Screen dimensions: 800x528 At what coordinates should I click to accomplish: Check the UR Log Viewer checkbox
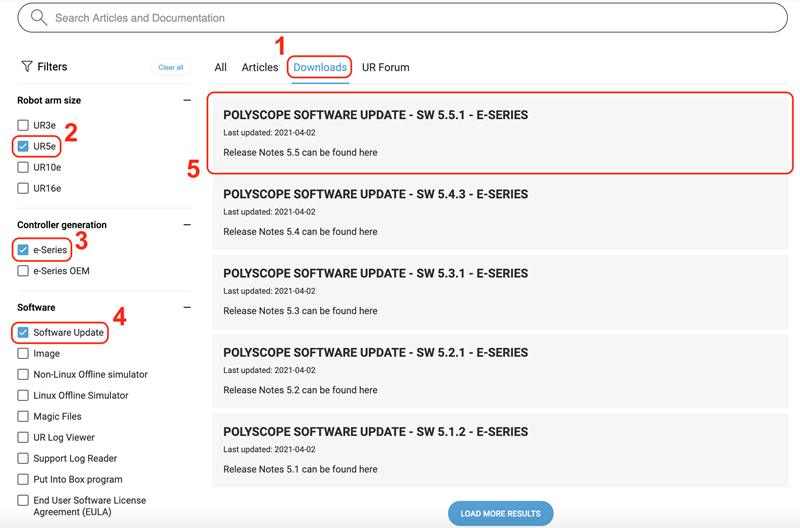[x=23, y=437]
